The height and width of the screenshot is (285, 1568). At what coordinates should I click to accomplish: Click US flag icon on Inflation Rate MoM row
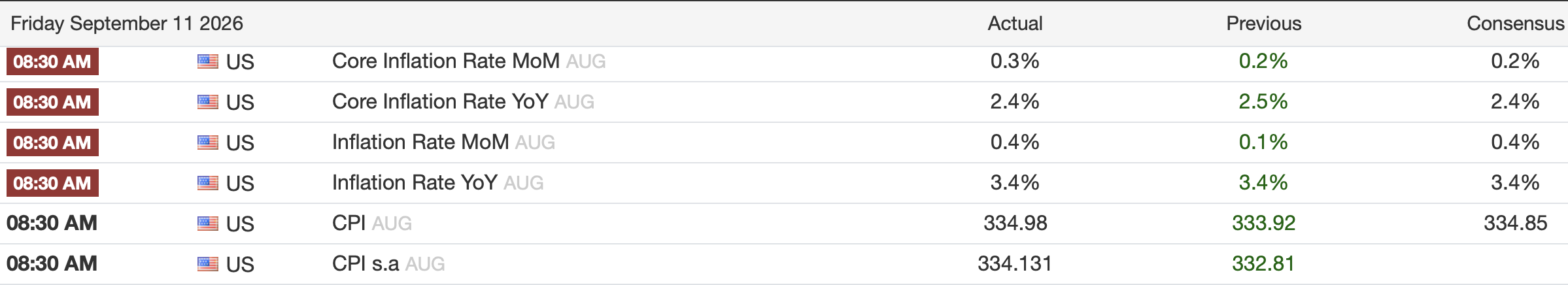(208, 143)
